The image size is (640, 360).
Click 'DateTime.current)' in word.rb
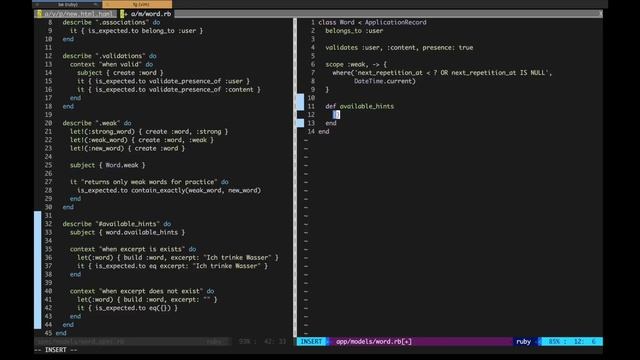tap(385, 81)
